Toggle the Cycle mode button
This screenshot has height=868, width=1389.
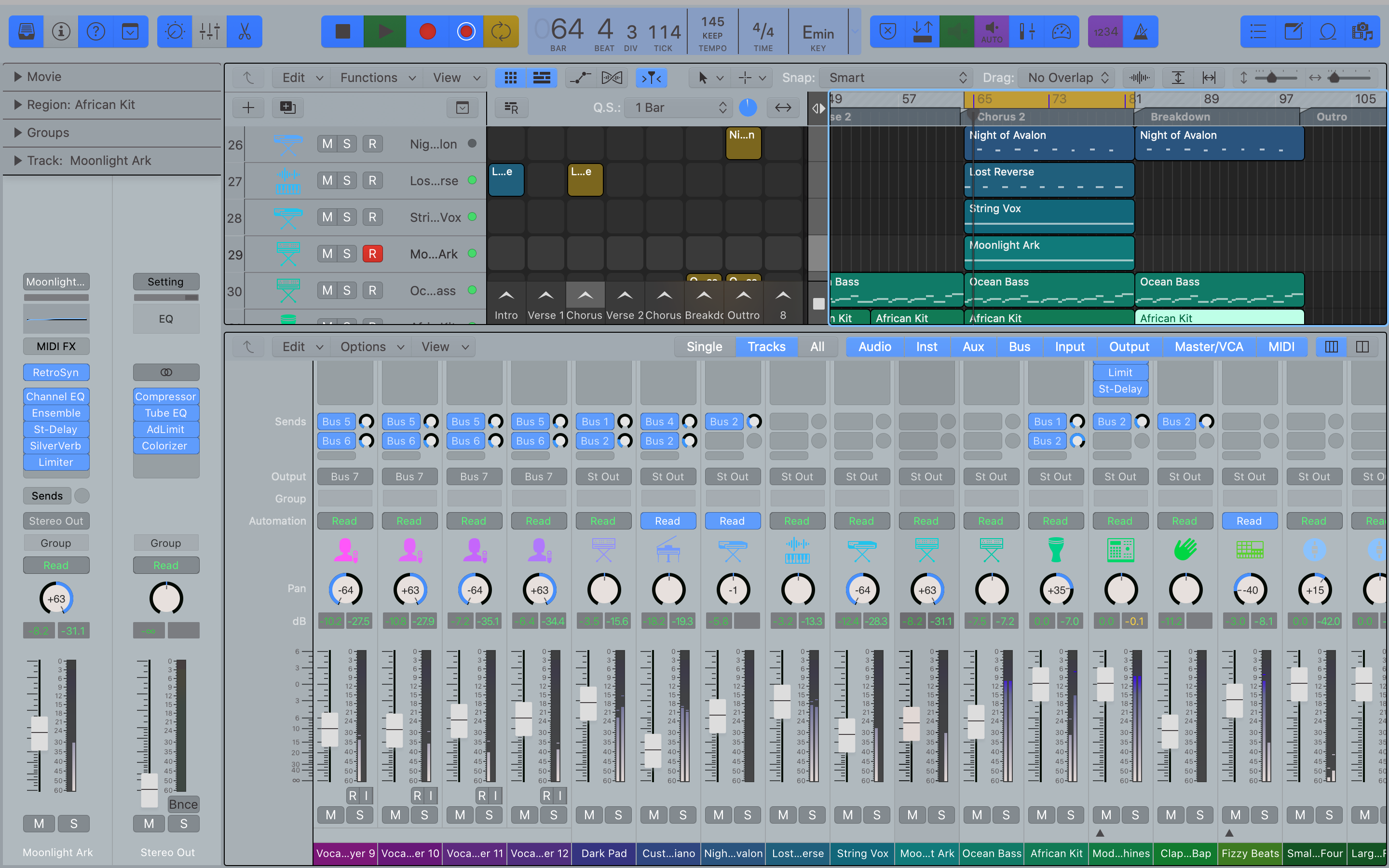[x=501, y=31]
